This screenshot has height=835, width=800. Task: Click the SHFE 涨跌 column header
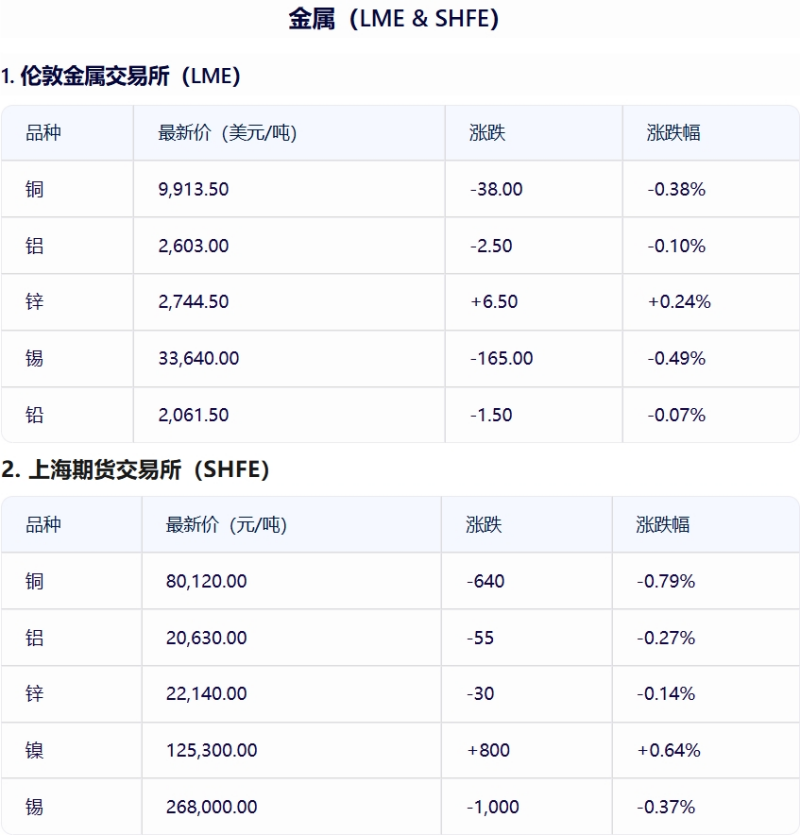pyautogui.click(x=484, y=525)
